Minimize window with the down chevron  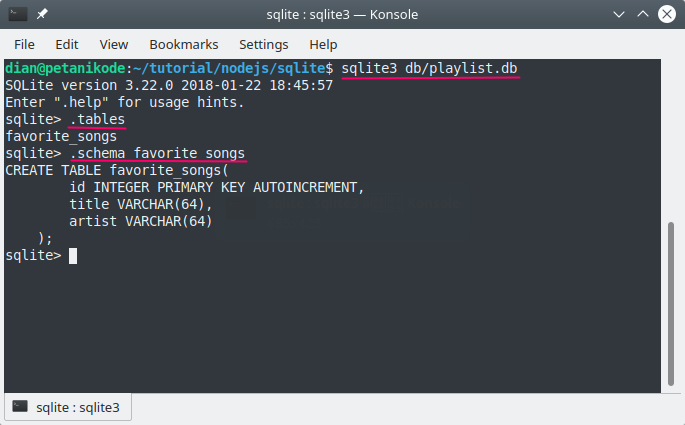click(x=619, y=14)
